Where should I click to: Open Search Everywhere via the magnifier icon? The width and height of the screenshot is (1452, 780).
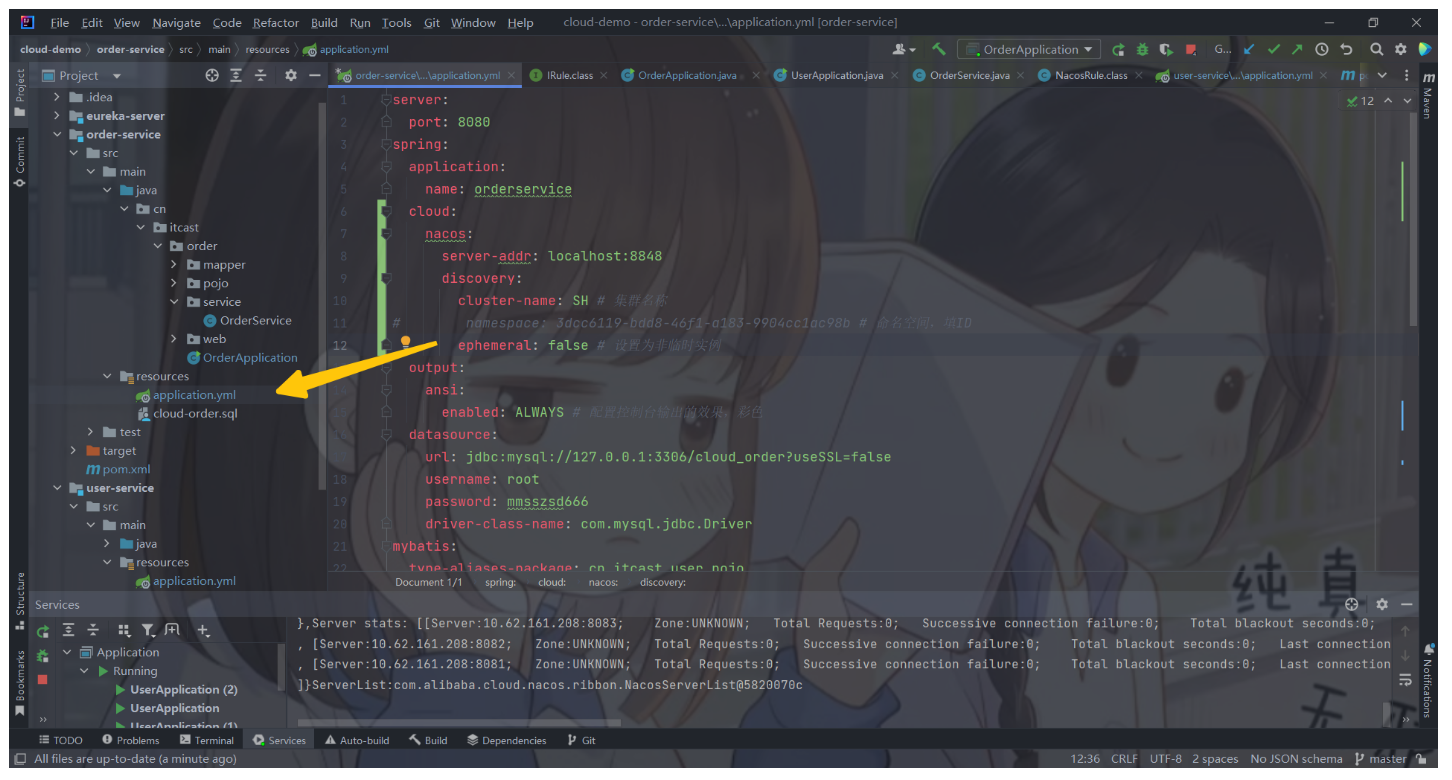1377,49
